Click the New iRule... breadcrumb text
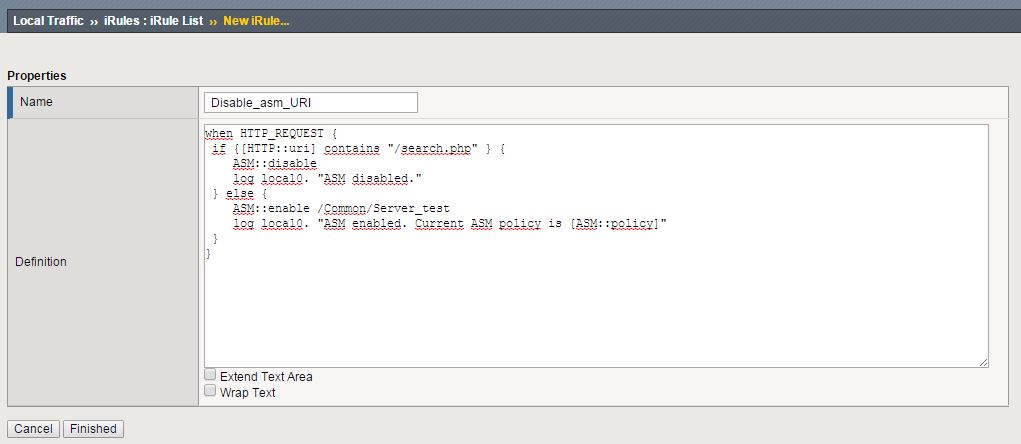Image resolution: width=1021 pixels, height=444 pixels. pos(256,21)
